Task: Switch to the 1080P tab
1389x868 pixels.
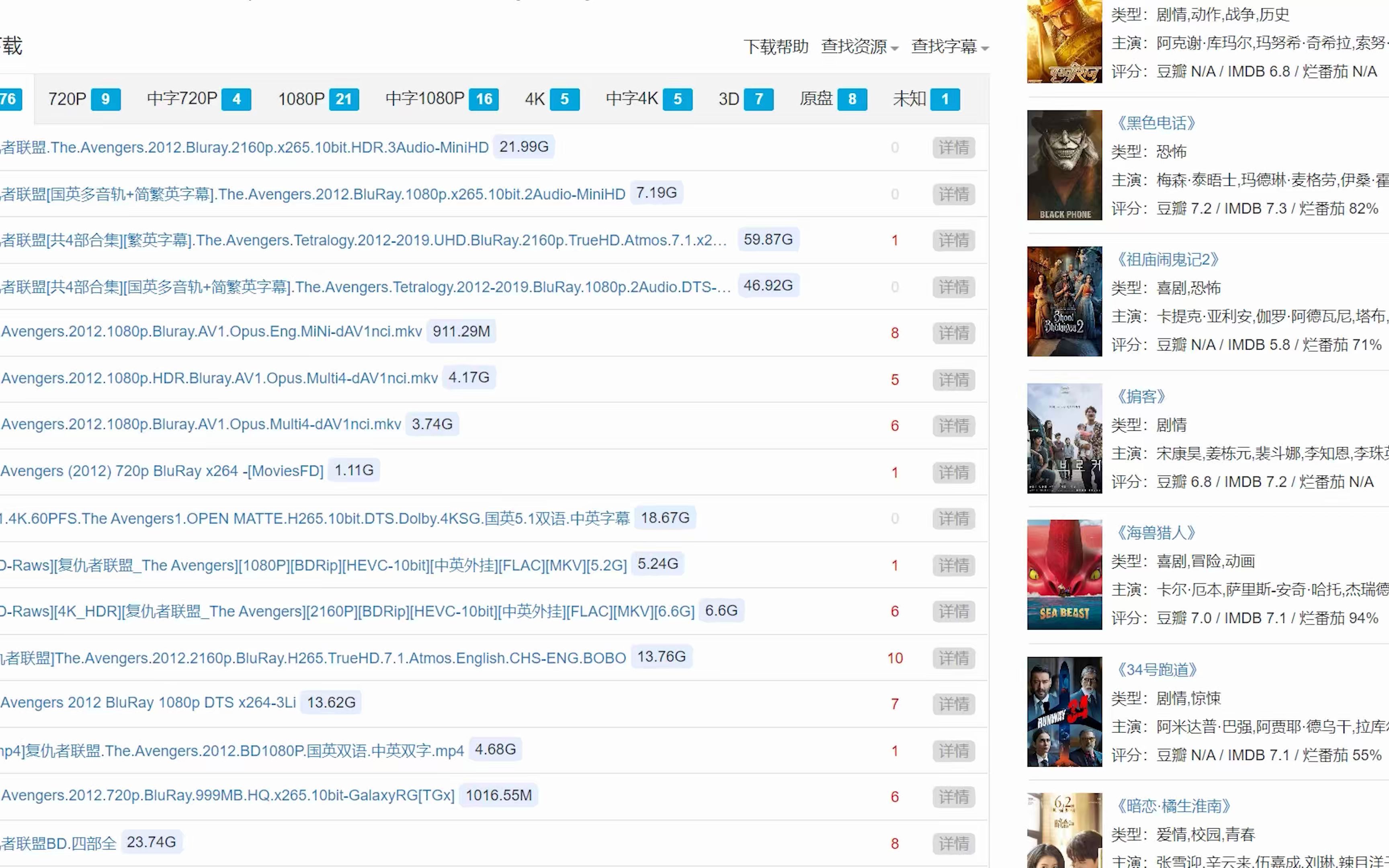Action: tap(319, 99)
